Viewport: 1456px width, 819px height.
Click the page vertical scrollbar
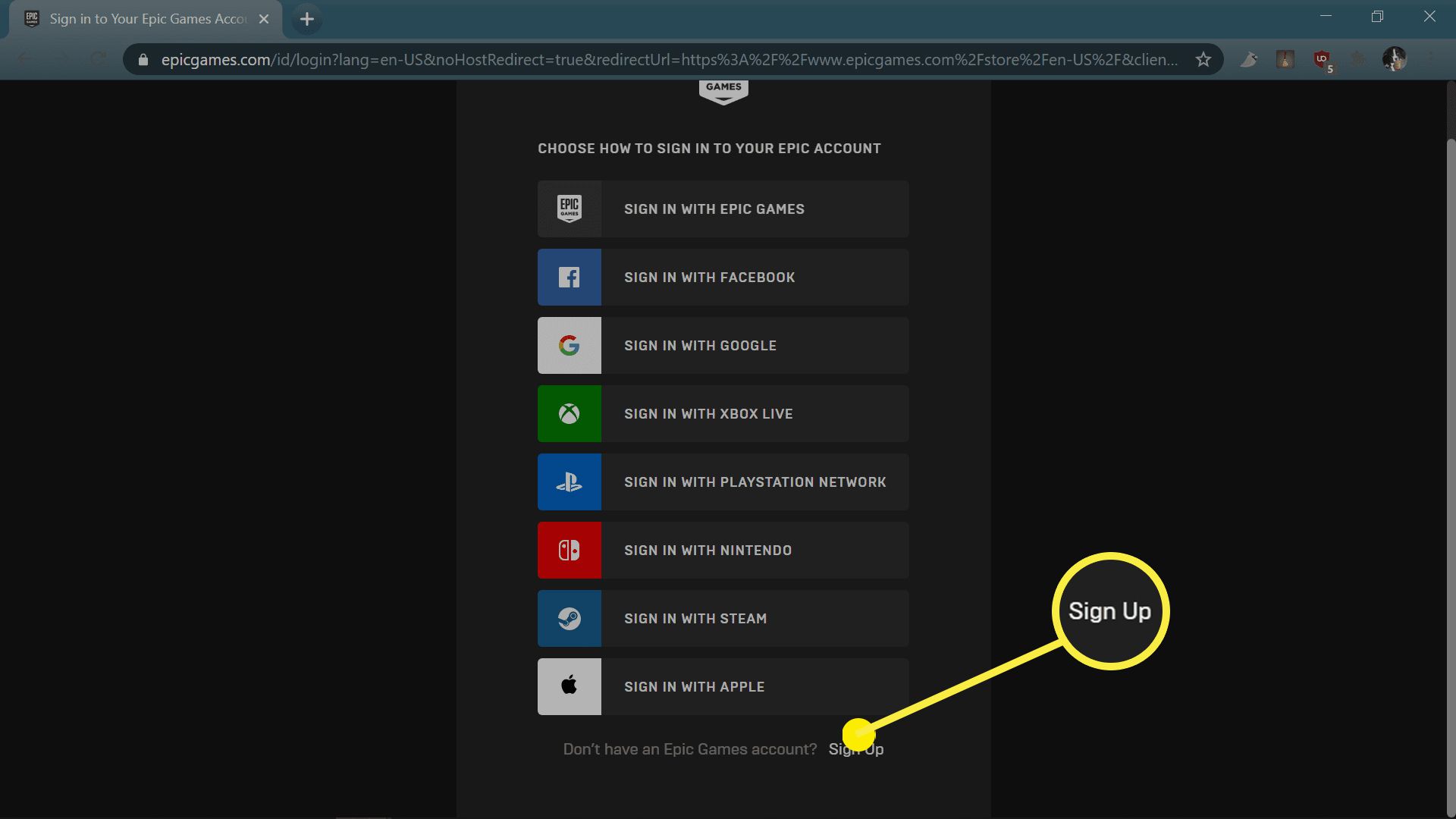1451,478
